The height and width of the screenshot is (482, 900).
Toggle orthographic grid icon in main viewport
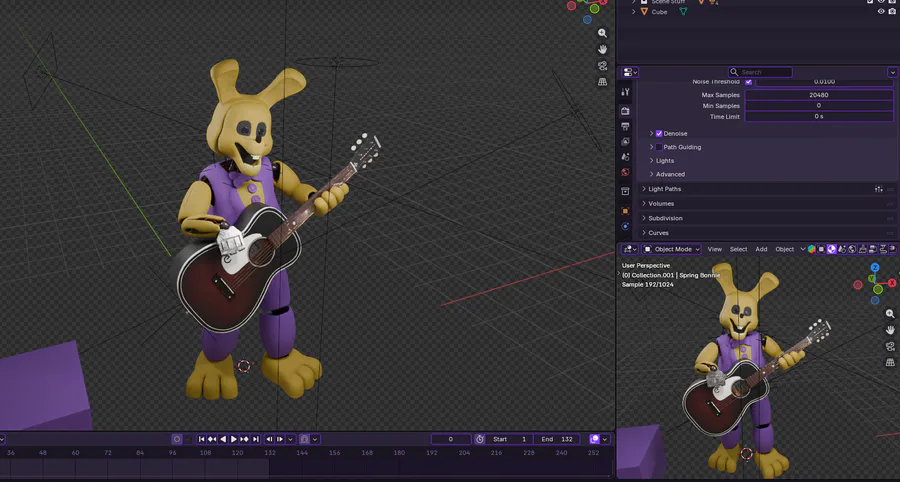(602, 82)
